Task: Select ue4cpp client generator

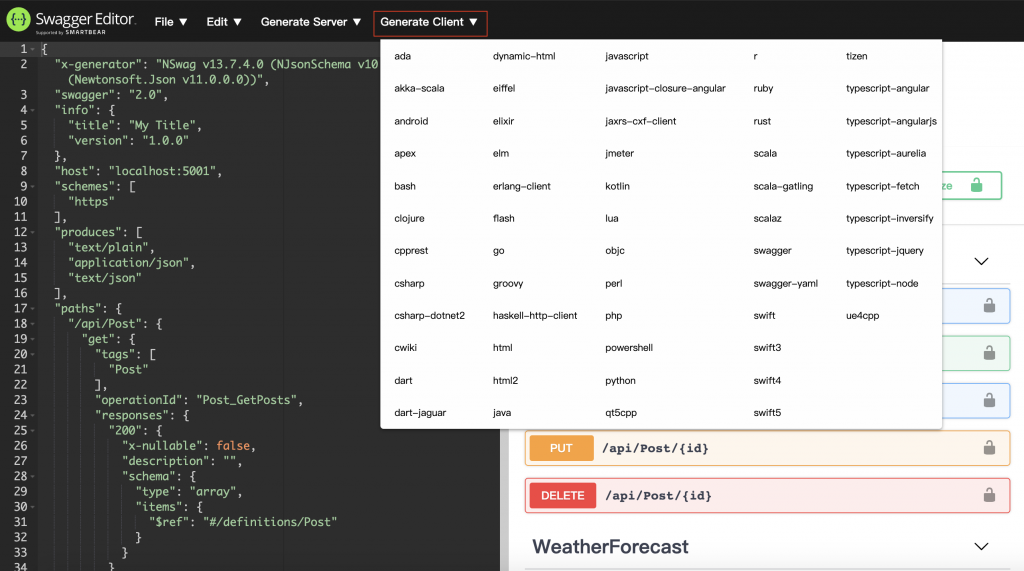Action: pos(862,316)
